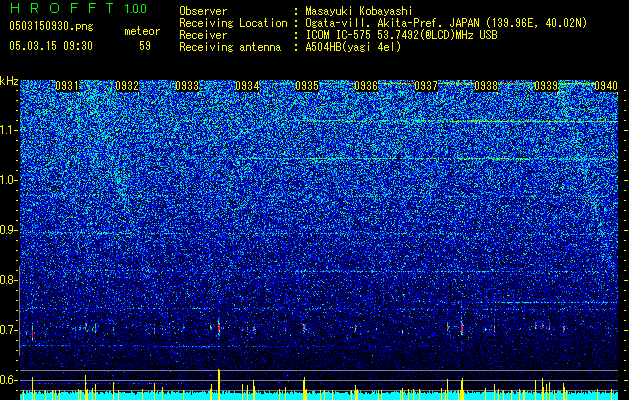Click the 0935 time marker
The image size is (629, 400).
pyautogui.click(x=307, y=86)
